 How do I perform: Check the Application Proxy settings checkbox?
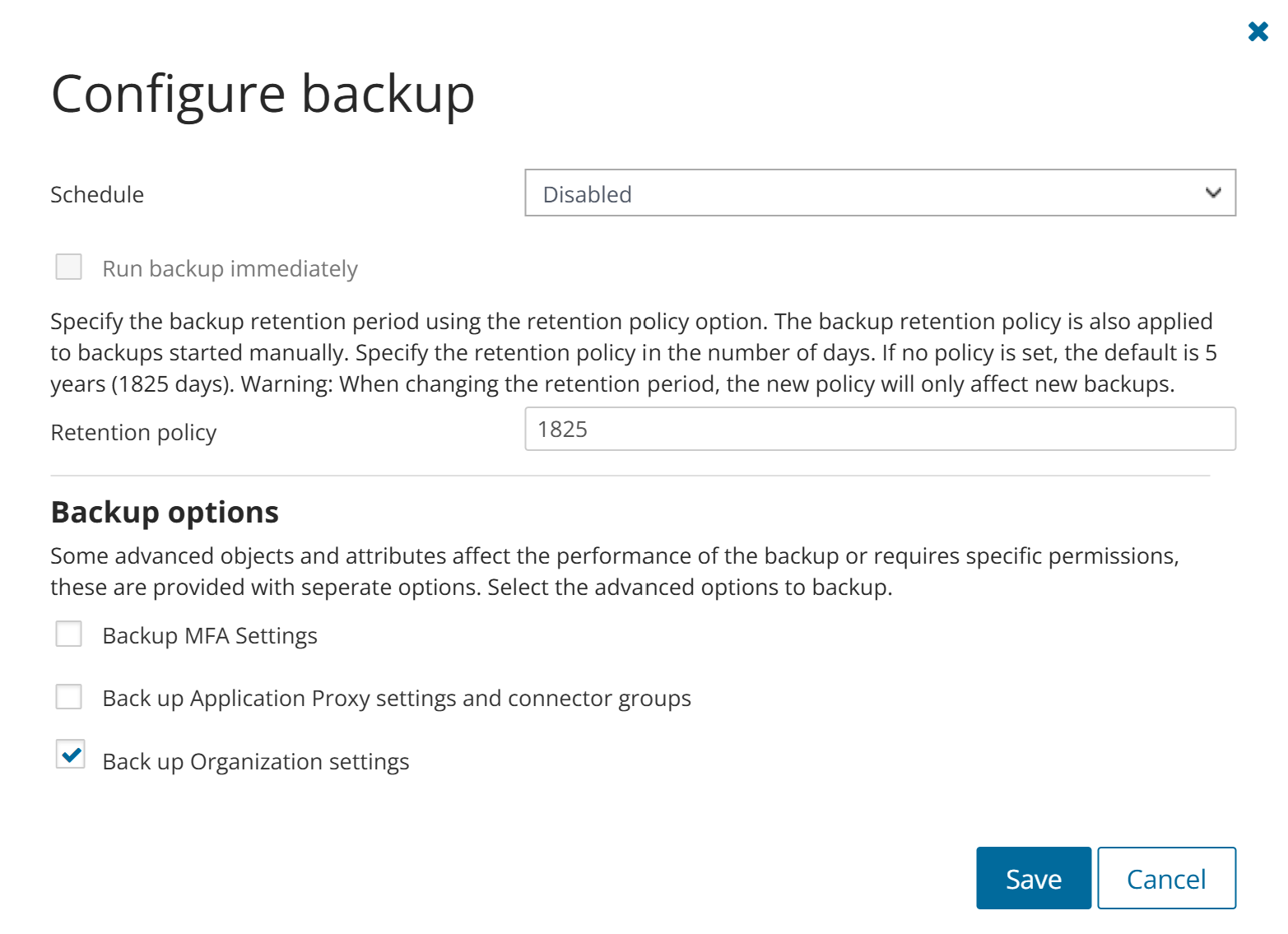point(69,697)
